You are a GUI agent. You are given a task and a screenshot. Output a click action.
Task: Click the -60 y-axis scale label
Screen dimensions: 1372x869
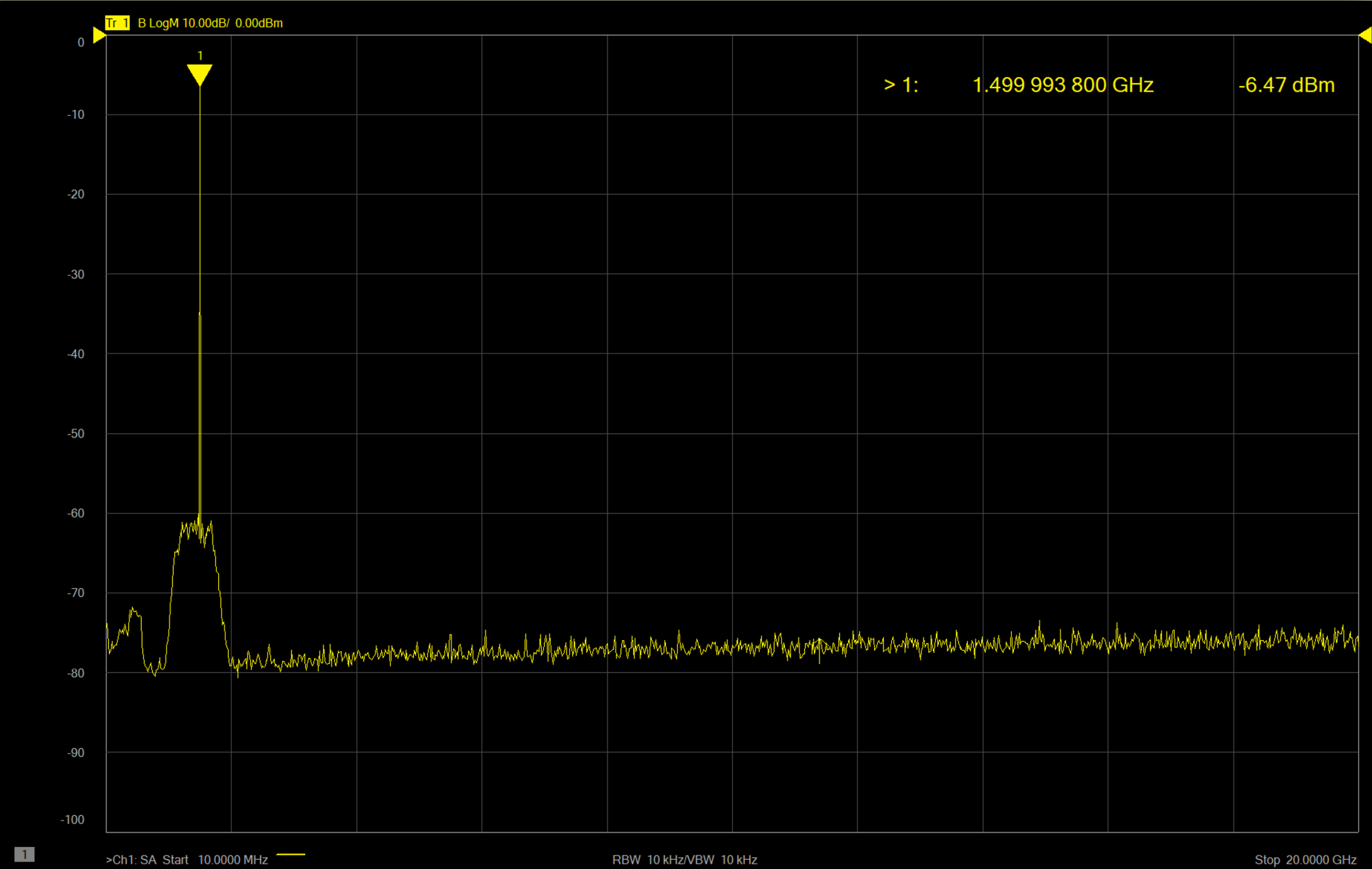coord(76,514)
